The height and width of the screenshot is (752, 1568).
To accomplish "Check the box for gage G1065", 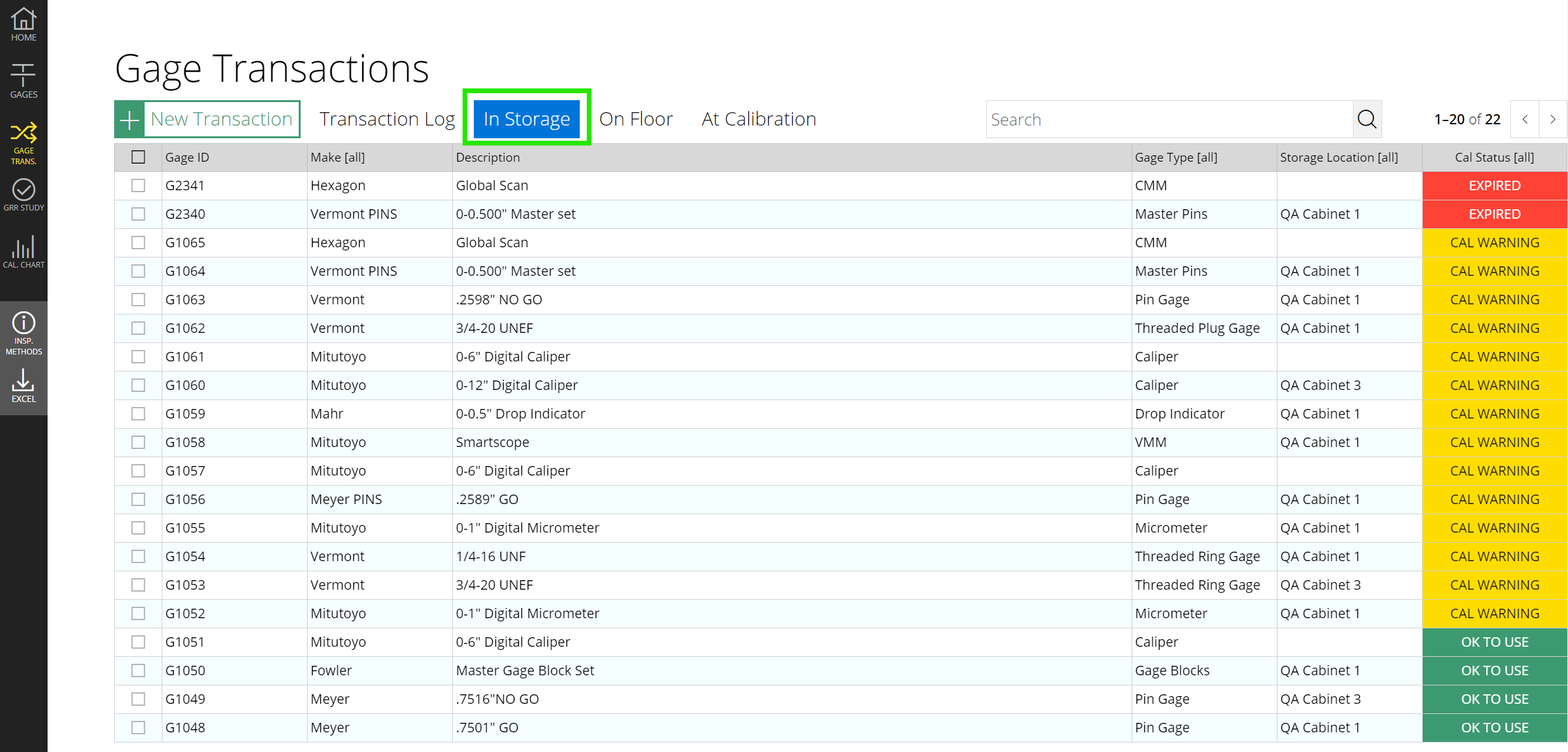I will coord(138,243).
